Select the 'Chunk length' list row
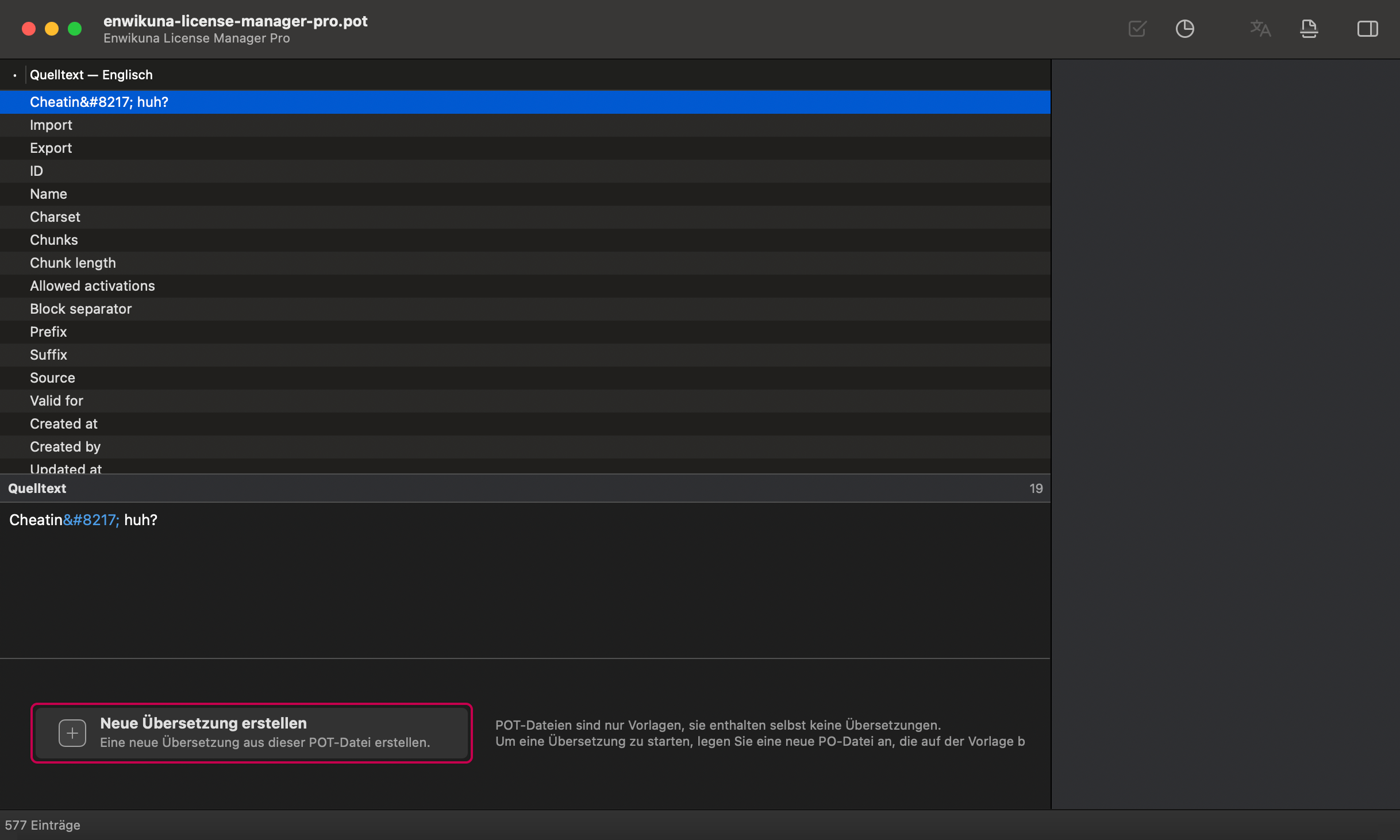Screen dimensions: 1400x840 click(525, 263)
